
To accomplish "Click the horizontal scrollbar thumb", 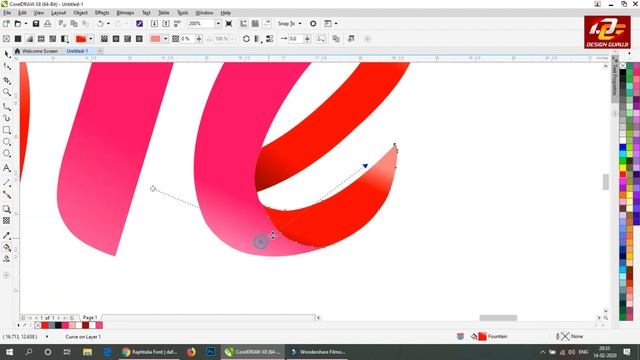I will (498, 318).
